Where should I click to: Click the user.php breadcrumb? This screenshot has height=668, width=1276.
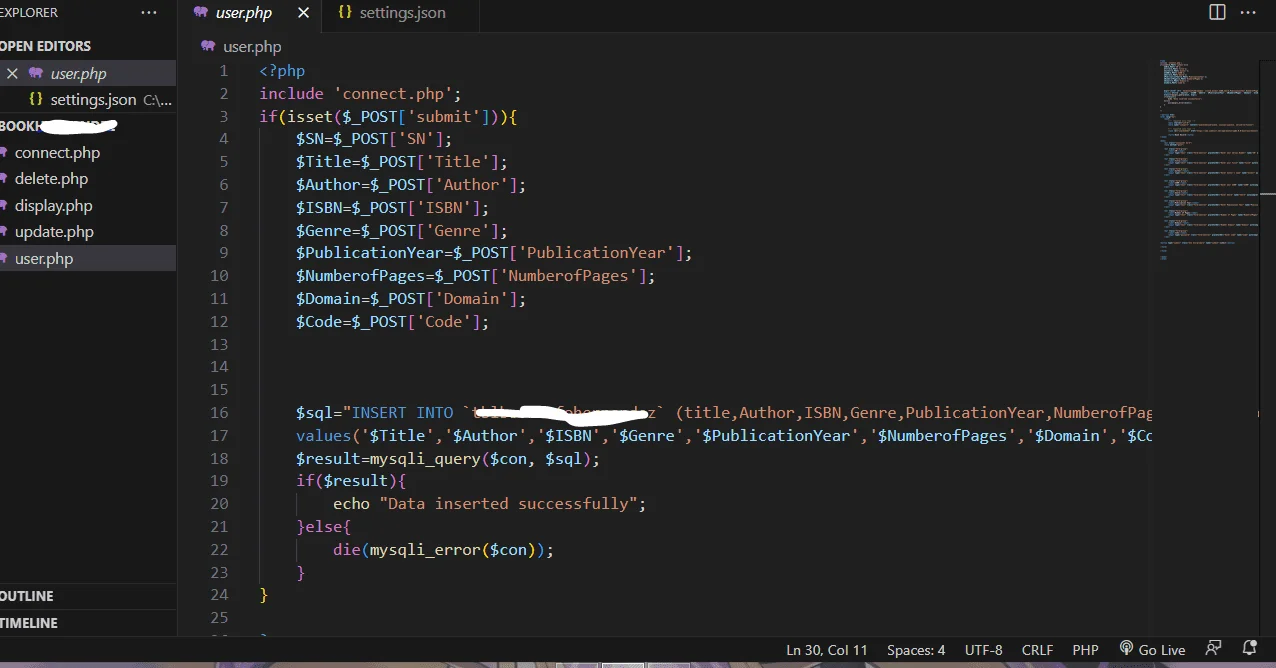[252, 46]
